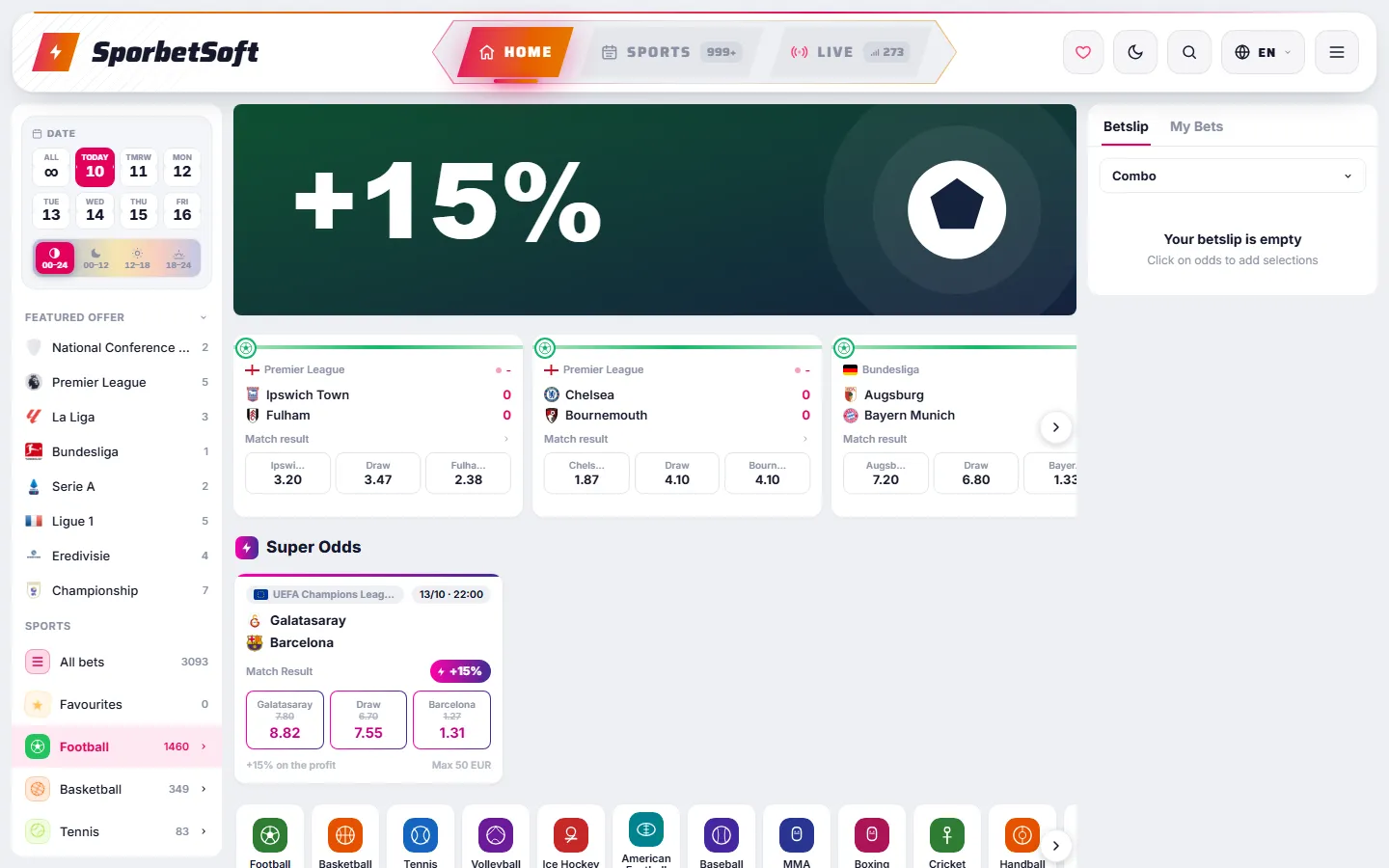This screenshot has width=1389, height=868.
Task: Choose the 12-18 daytime range
Action: pyautogui.click(x=137, y=258)
